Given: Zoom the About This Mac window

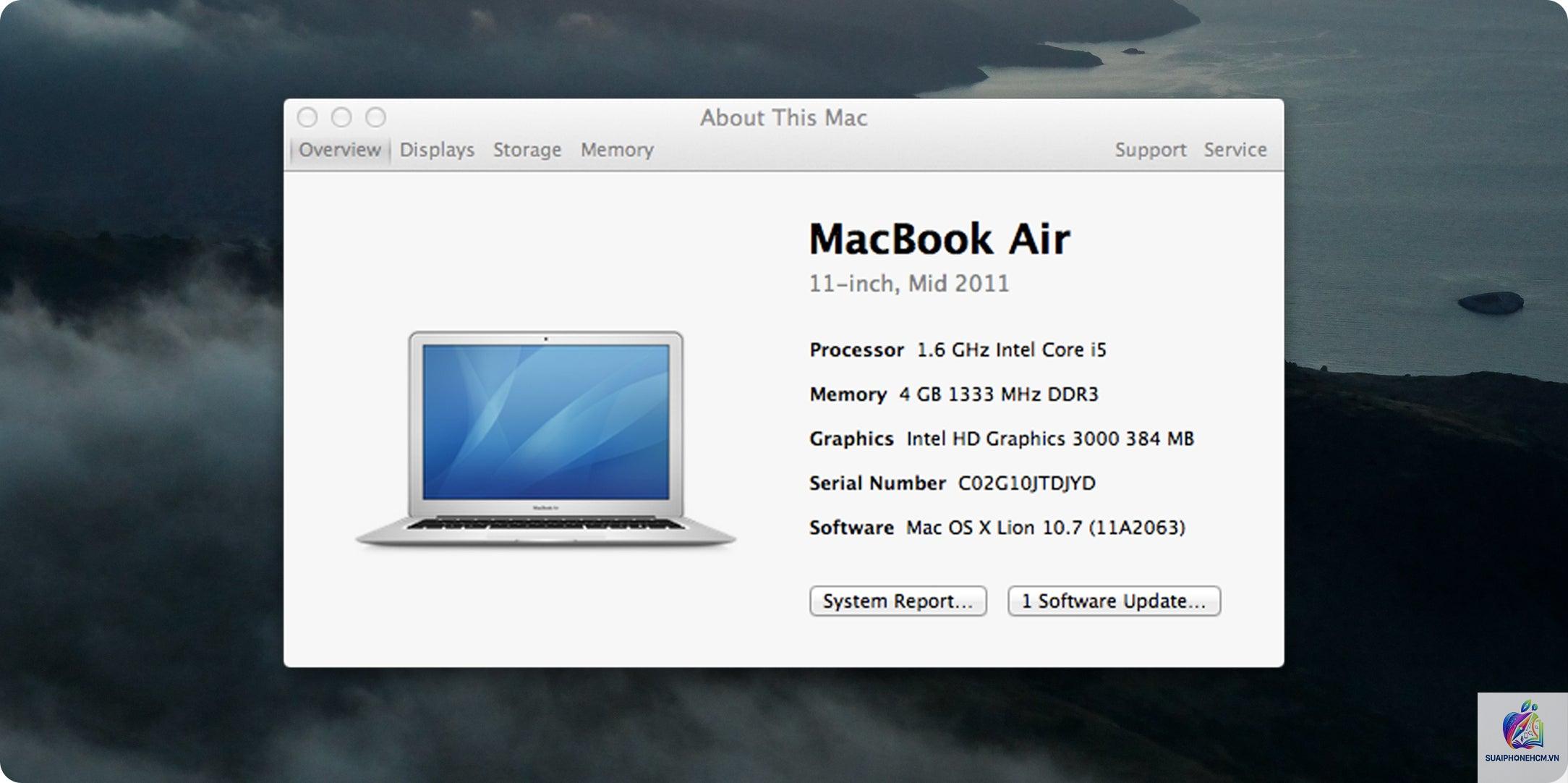Looking at the screenshot, I should [375, 117].
